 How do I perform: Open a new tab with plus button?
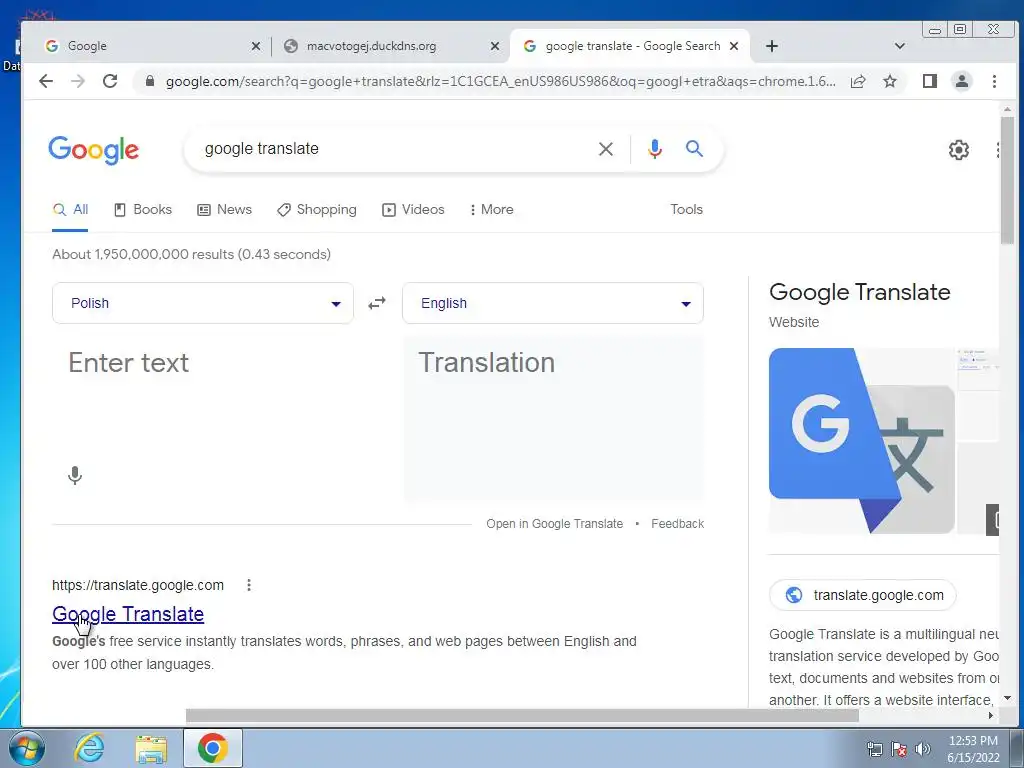[x=771, y=46]
